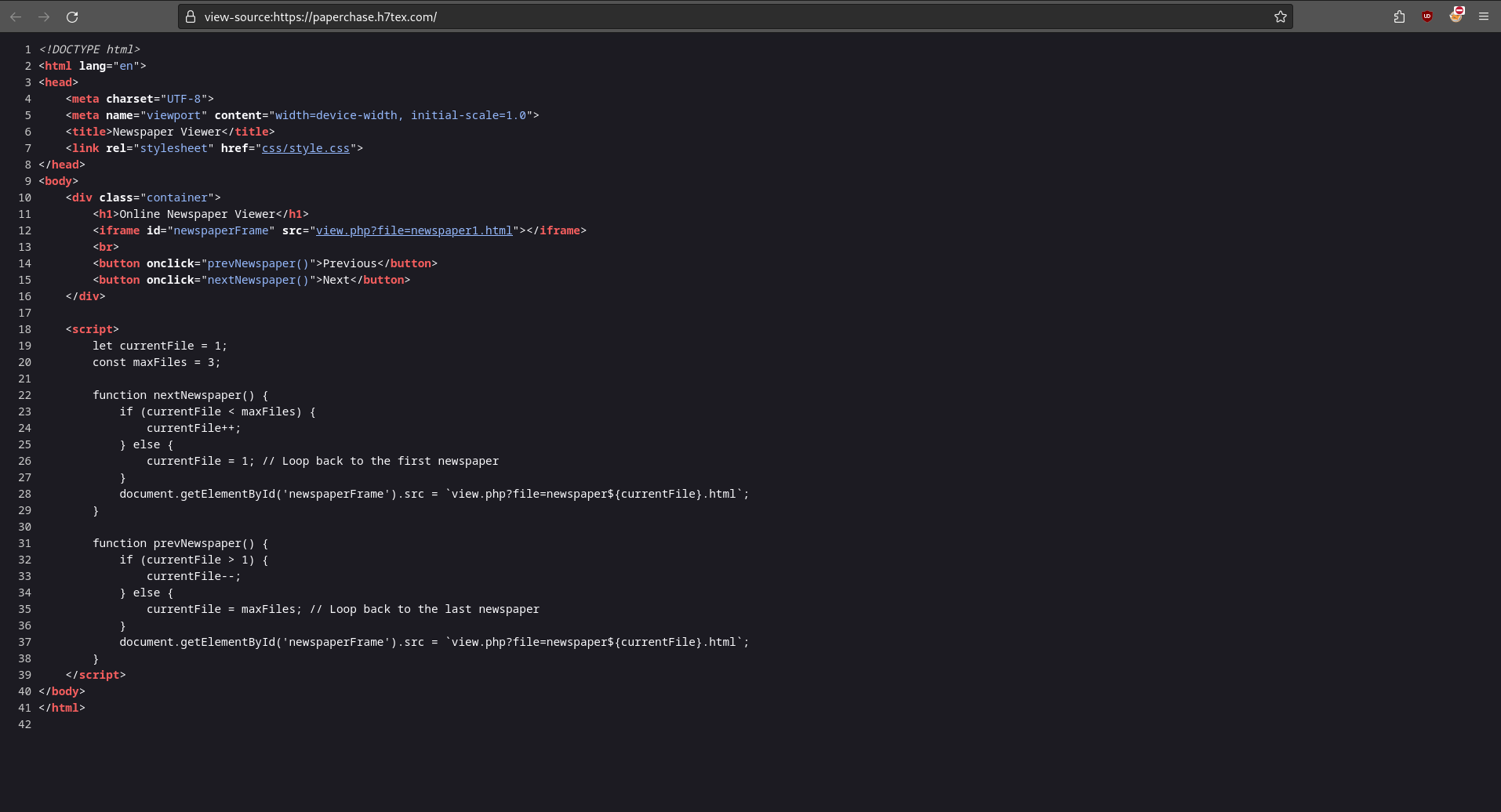Bookmark this page with the star icon
This screenshot has height=812, width=1501.
[x=1280, y=16]
